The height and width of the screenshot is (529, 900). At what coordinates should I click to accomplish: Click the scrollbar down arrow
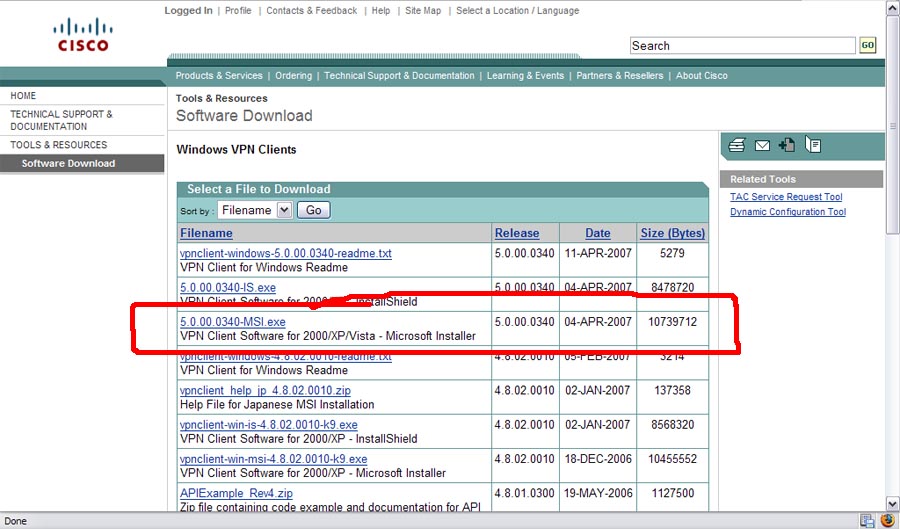click(893, 504)
